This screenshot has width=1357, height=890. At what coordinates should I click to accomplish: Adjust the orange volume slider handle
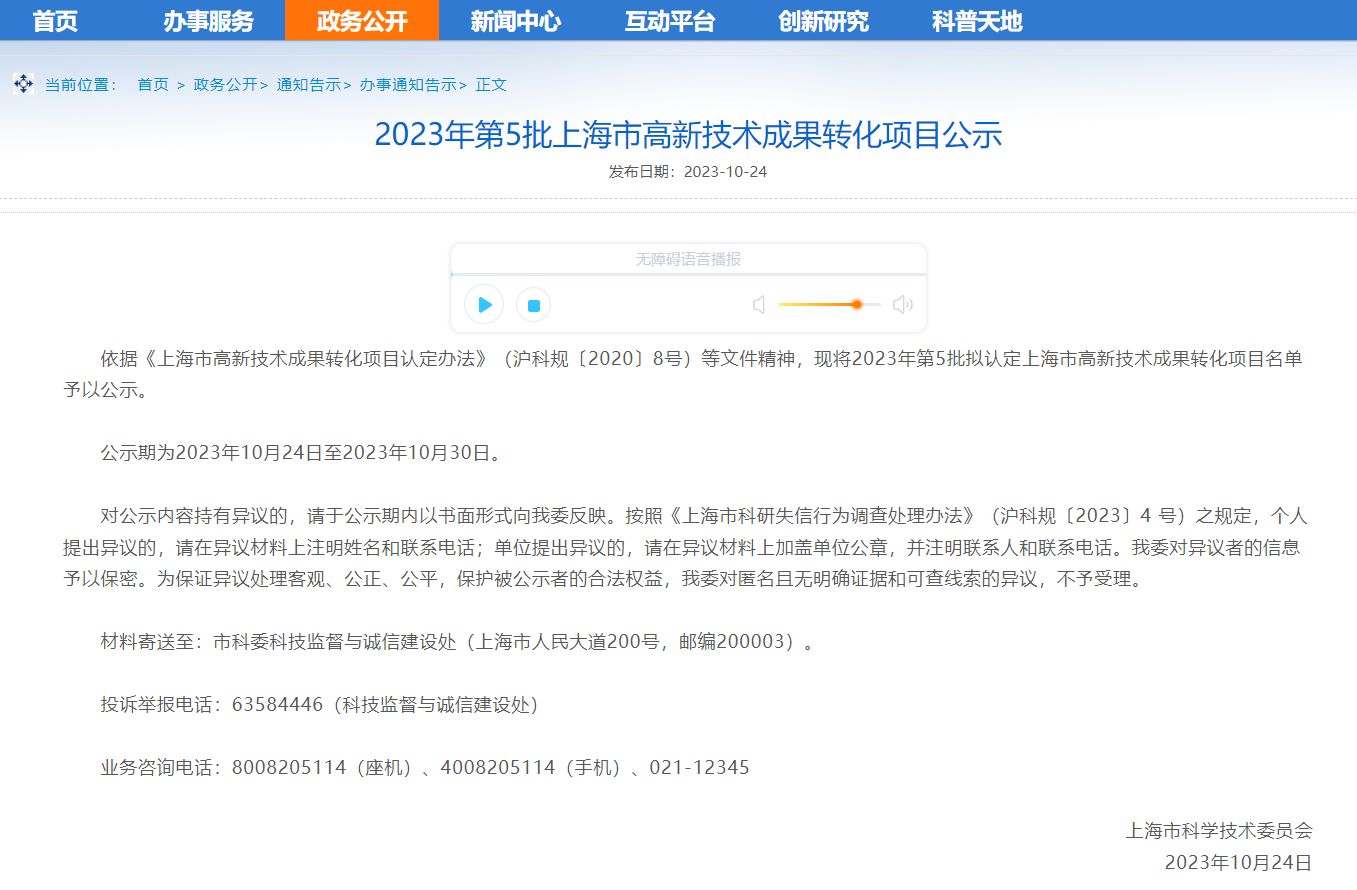[857, 304]
